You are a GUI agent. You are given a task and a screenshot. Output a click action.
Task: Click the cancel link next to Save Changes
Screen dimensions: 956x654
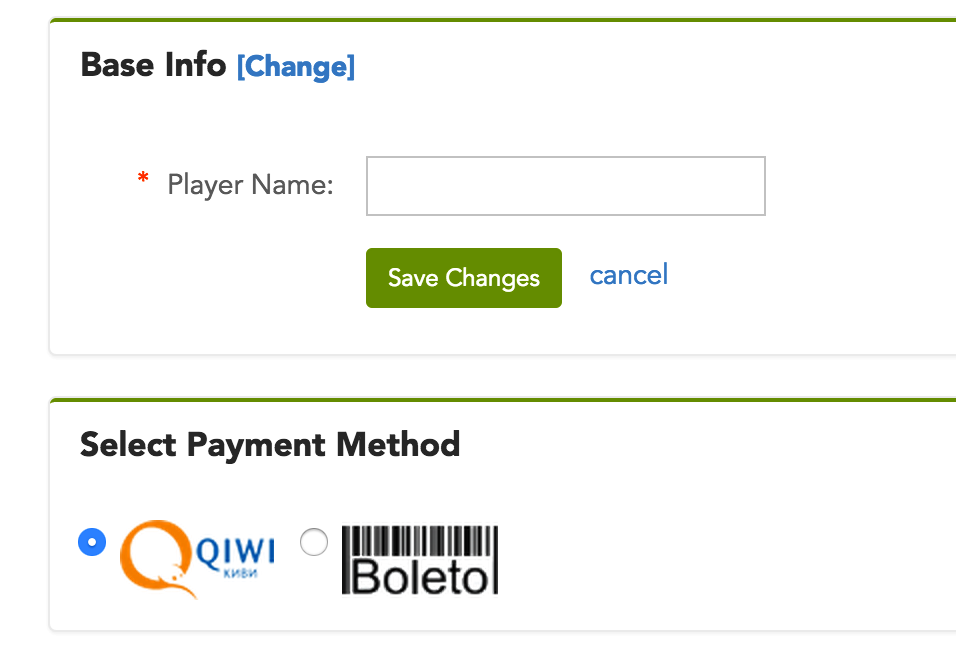pos(629,275)
